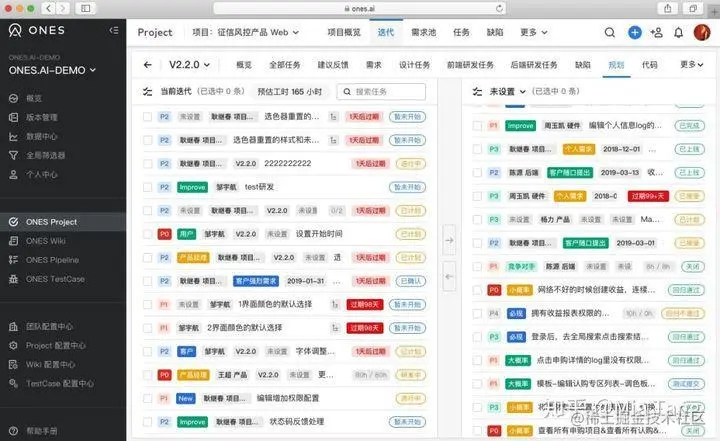Reload the ones.ai page
This screenshot has height=441, width=720.
499,8
